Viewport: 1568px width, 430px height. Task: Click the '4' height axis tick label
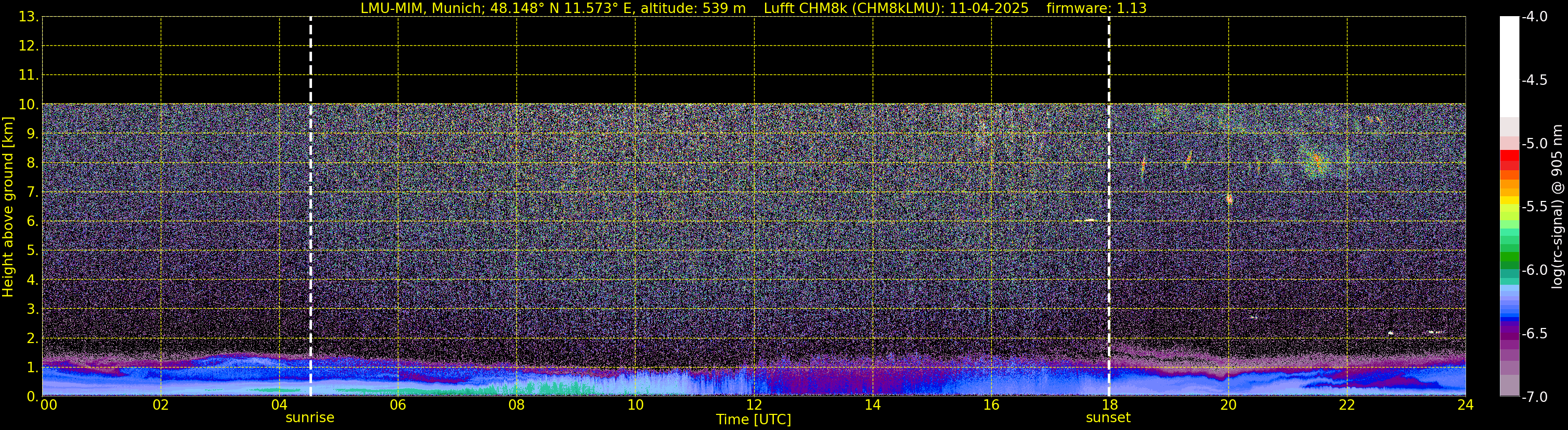click(32, 280)
